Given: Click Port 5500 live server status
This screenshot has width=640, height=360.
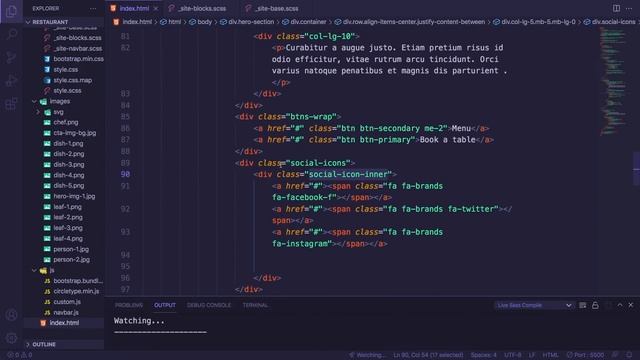Looking at the screenshot, I should tap(585, 355).
